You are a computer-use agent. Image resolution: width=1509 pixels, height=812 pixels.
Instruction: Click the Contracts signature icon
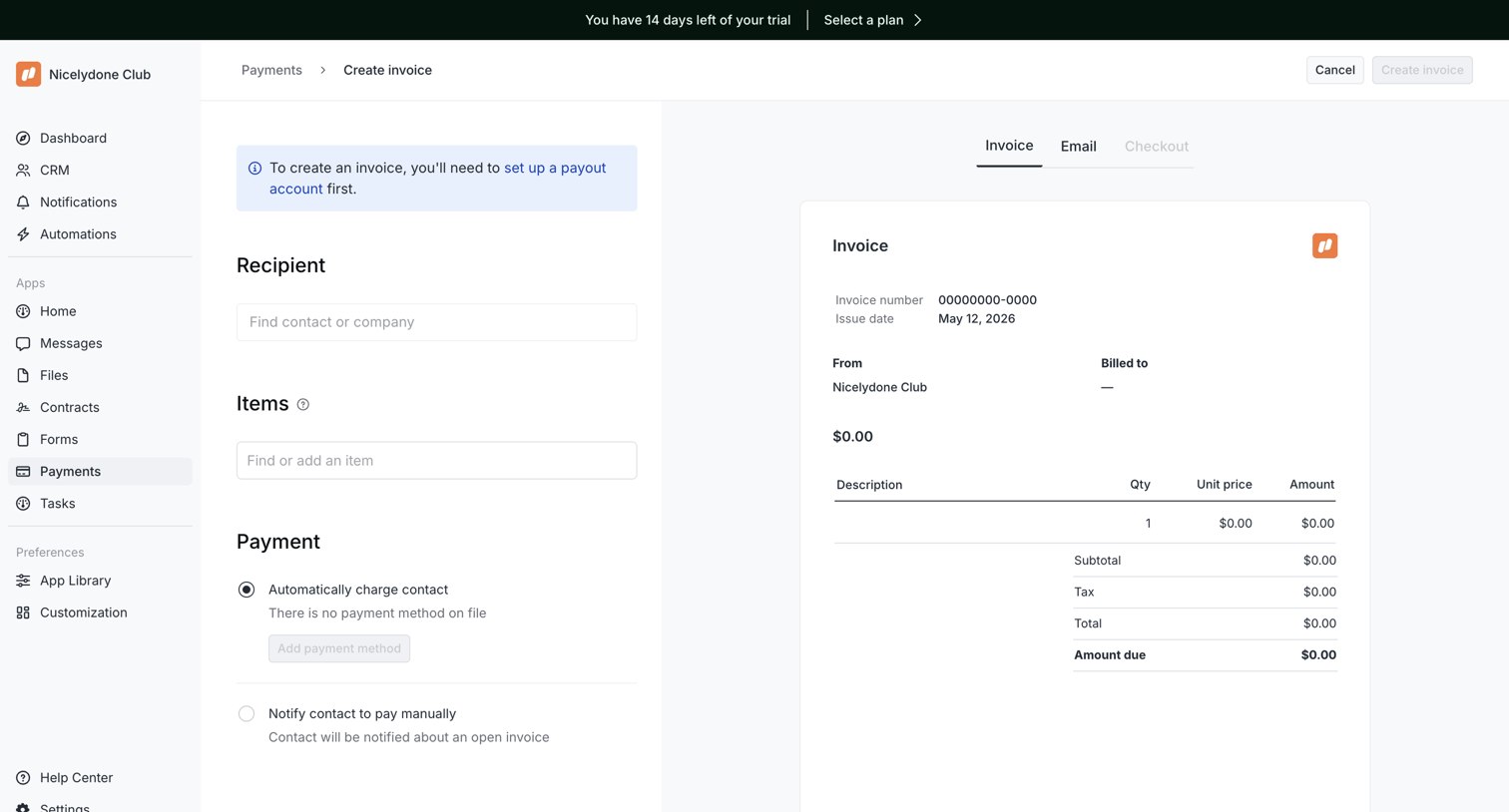click(23, 407)
